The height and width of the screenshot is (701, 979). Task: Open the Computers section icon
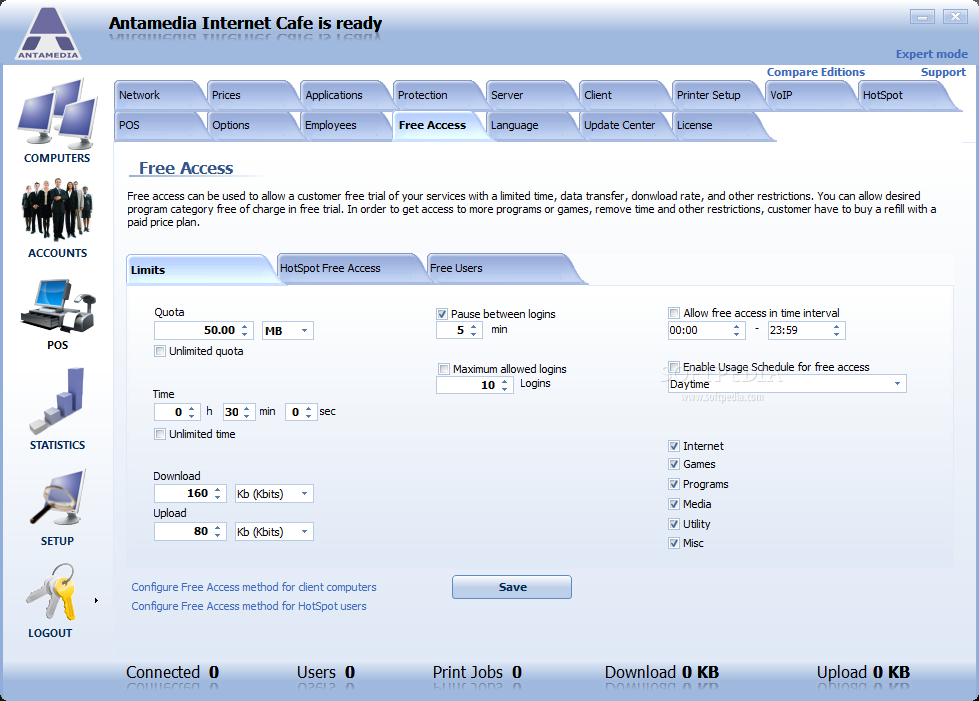click(57, 113)
